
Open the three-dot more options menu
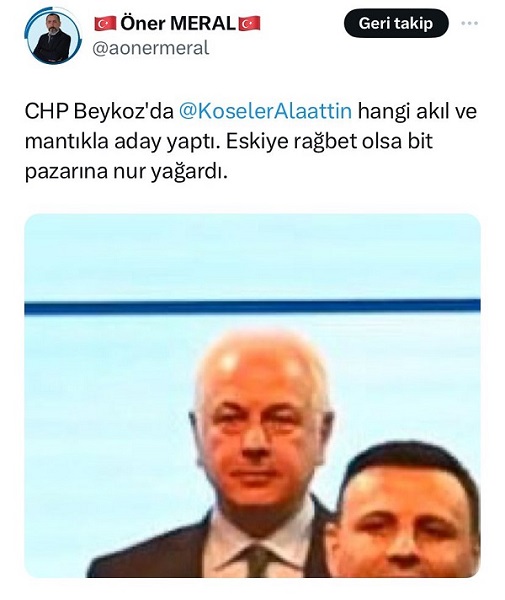(x=469, y=23)
